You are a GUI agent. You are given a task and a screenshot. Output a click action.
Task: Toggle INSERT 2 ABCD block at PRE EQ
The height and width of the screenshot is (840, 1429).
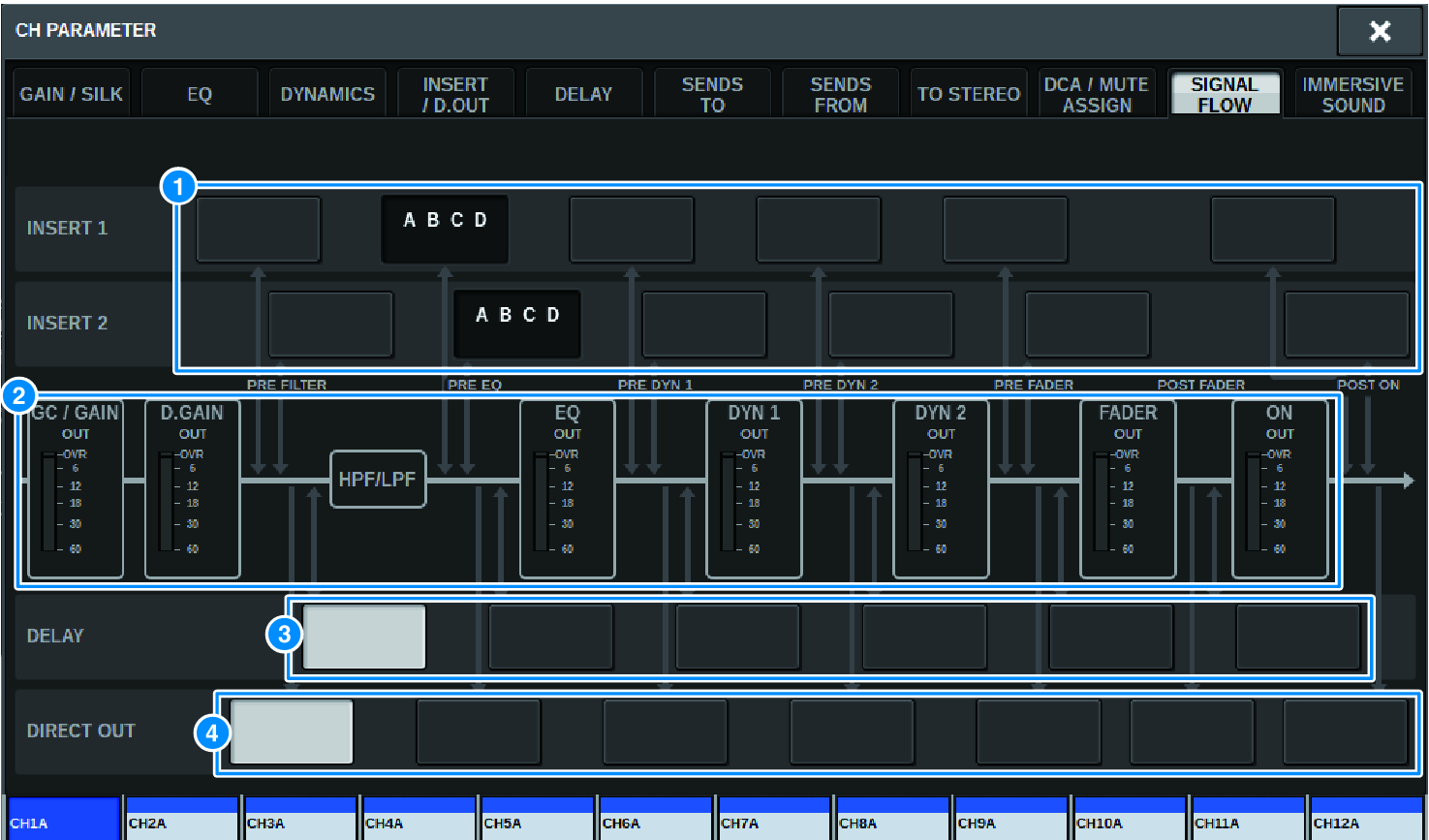pyautogui.click(x=517, y=324)
